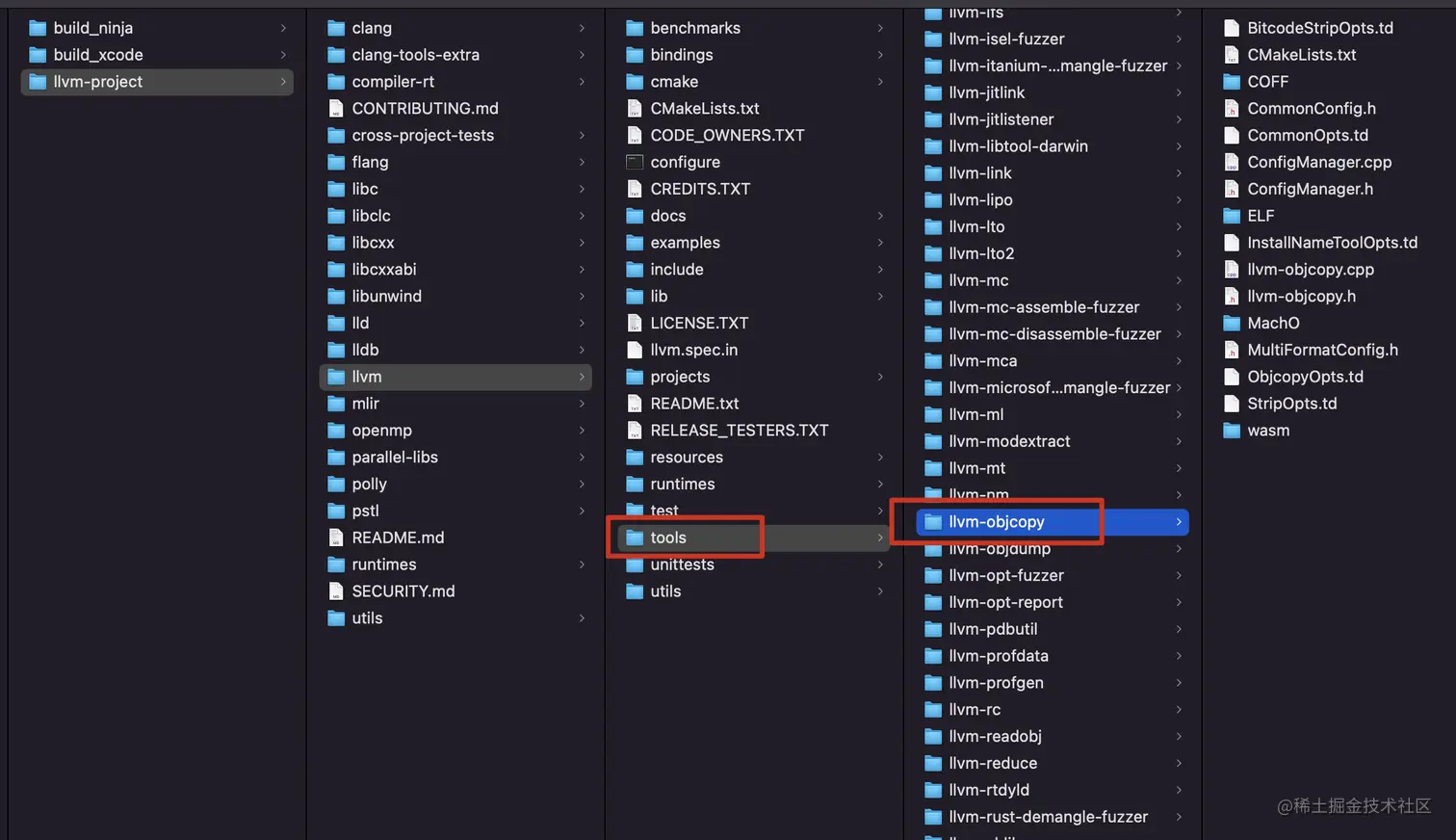Viewport: 1456px width, 840px height.
Task: Select the llvm-objcopy folder row
Action: click(1053, 522)
